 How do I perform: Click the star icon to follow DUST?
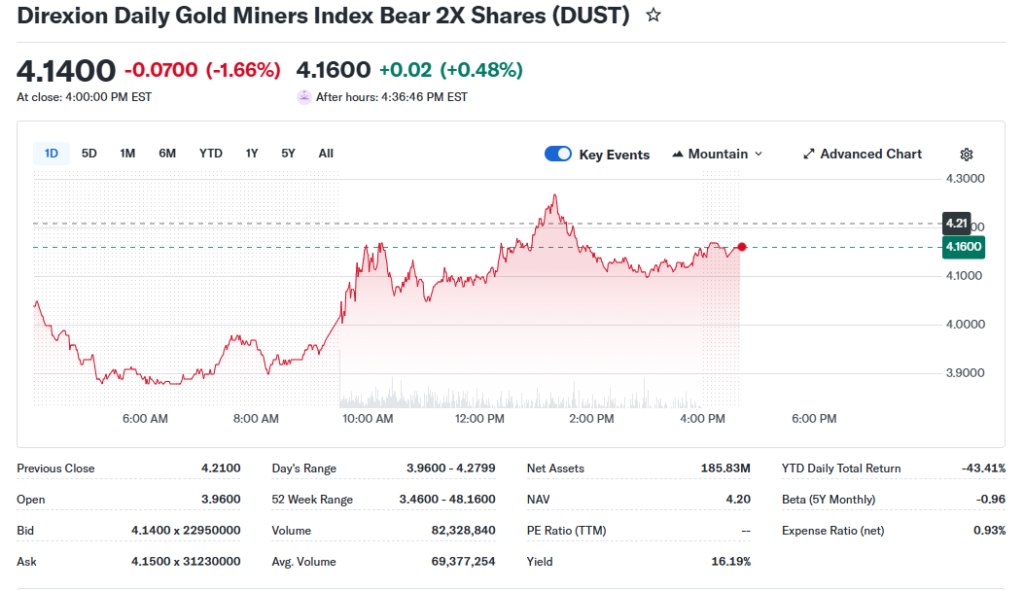(x=653, y=16)
